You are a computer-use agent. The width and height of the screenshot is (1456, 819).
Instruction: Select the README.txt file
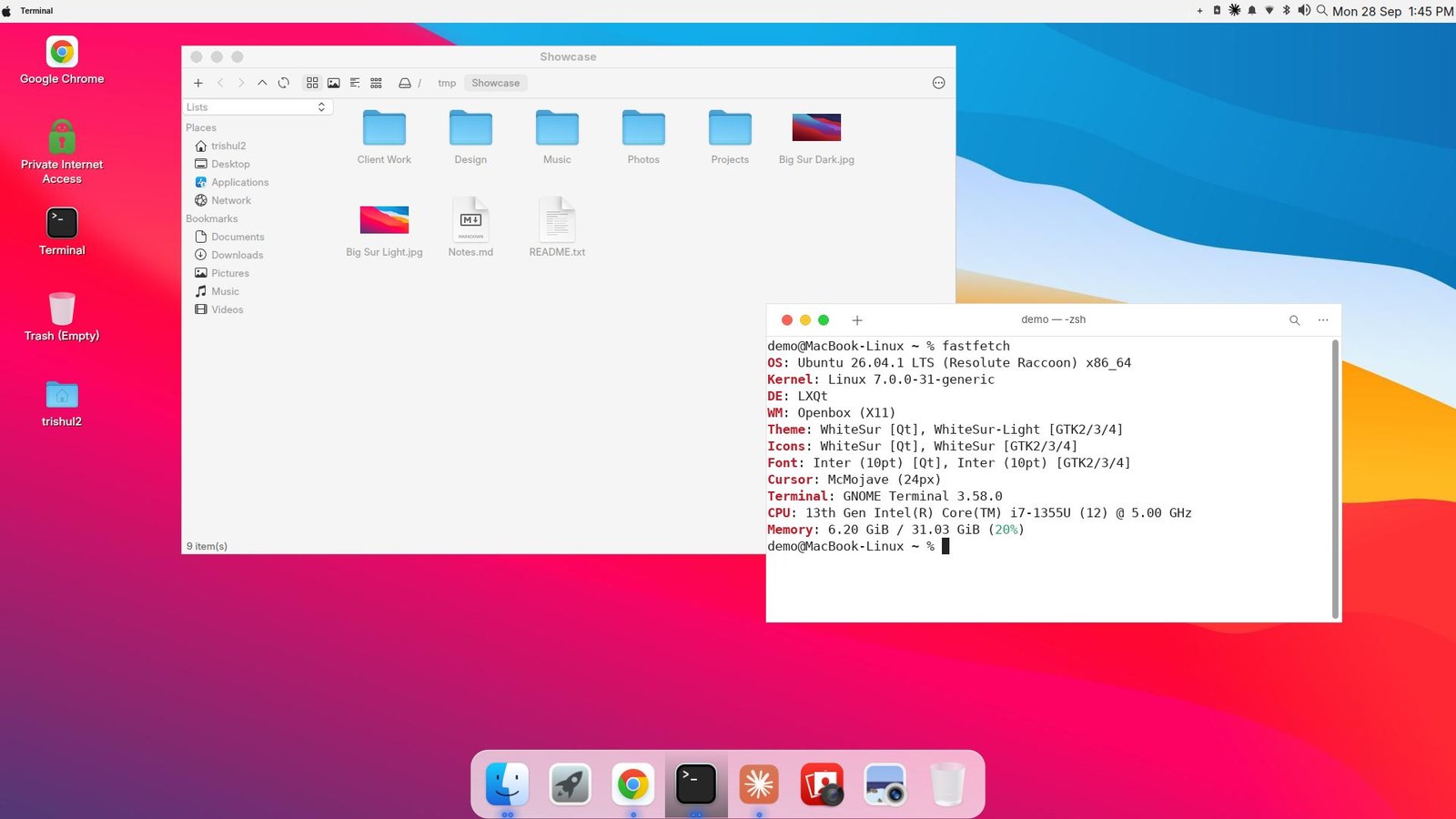point(557,227)
